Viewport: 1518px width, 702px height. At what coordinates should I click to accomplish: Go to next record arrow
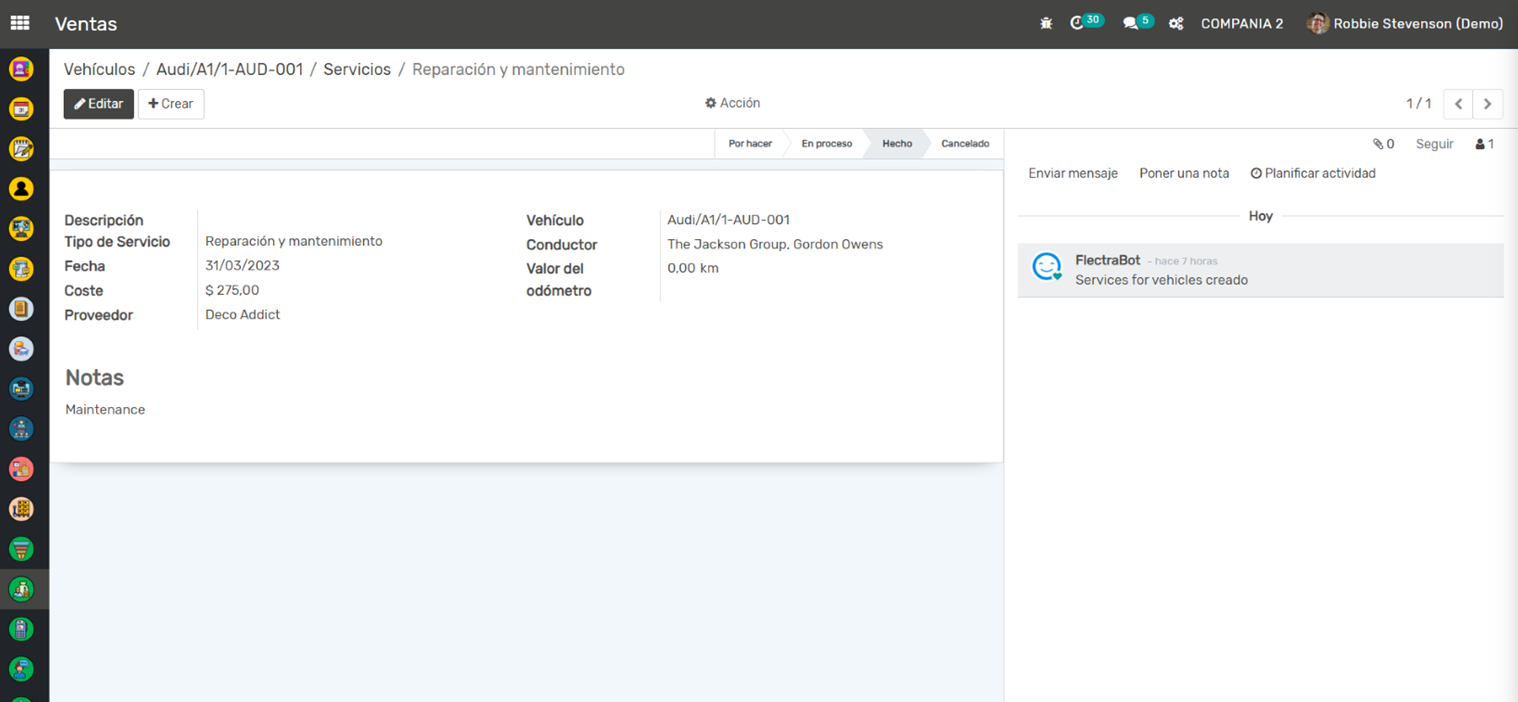[x=1487, y=104]
